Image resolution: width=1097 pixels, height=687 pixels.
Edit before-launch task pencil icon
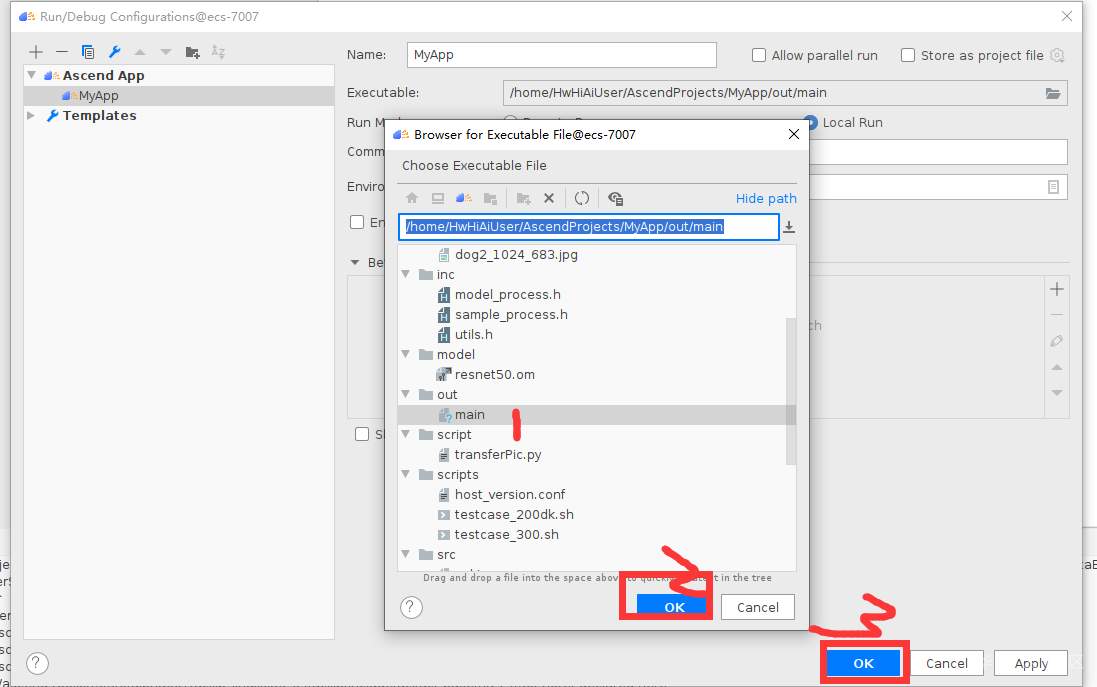pyautogui.click(x=1056, y=341)
